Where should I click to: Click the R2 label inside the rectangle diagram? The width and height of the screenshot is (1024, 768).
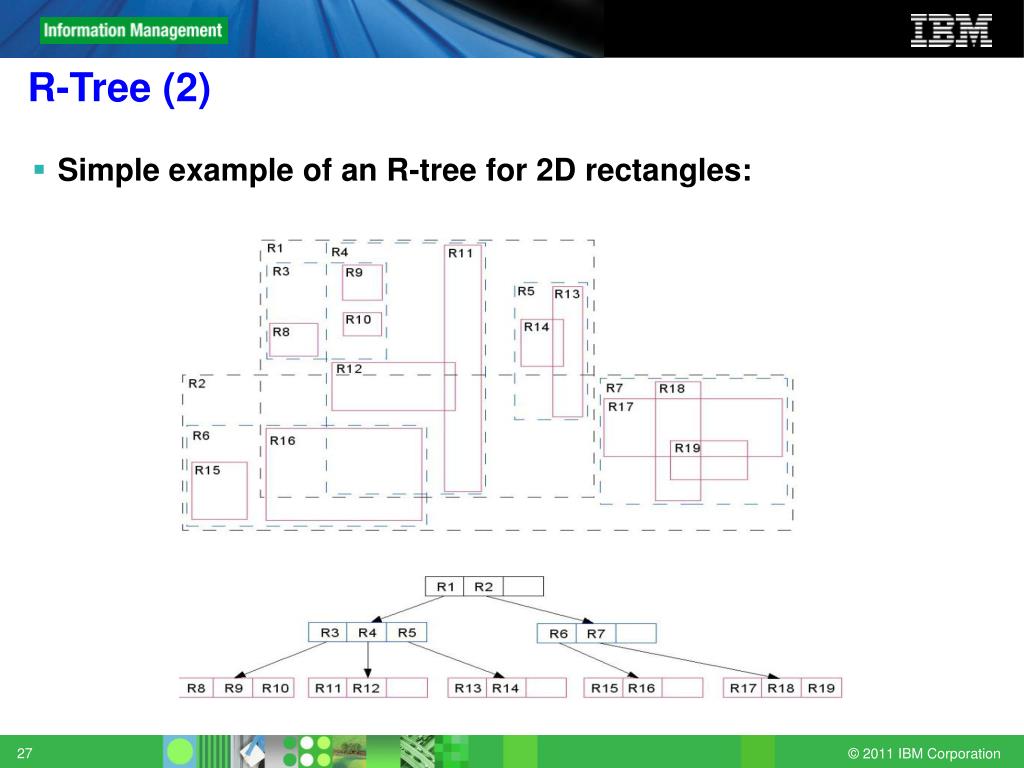[197, 383]
